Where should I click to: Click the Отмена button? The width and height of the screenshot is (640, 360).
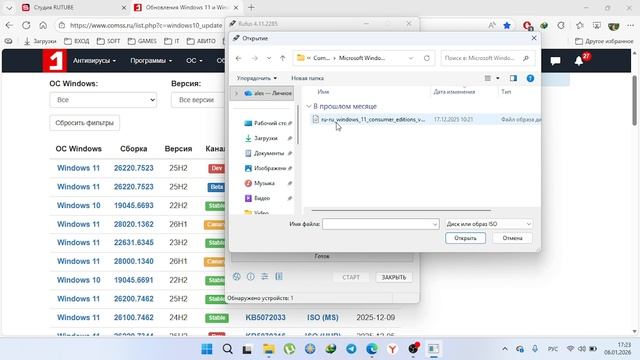coord(512,238)
